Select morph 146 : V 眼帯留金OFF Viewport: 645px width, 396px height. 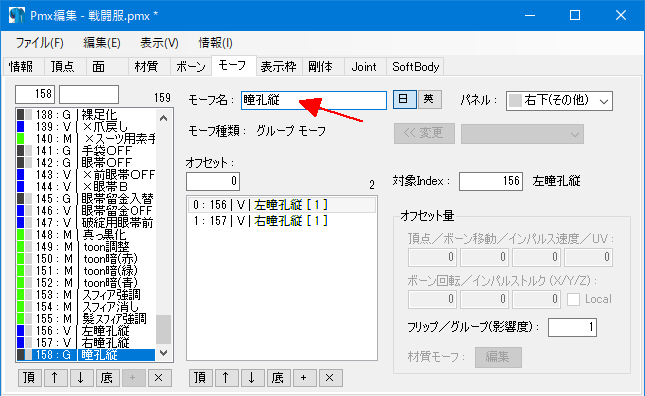tap(86, 211)
